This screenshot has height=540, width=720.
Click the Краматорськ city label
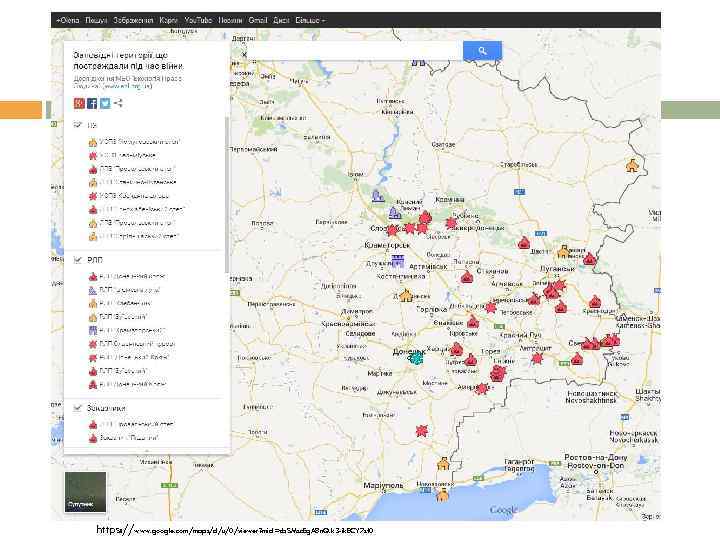pyautogui.click(x=387, y=245)
